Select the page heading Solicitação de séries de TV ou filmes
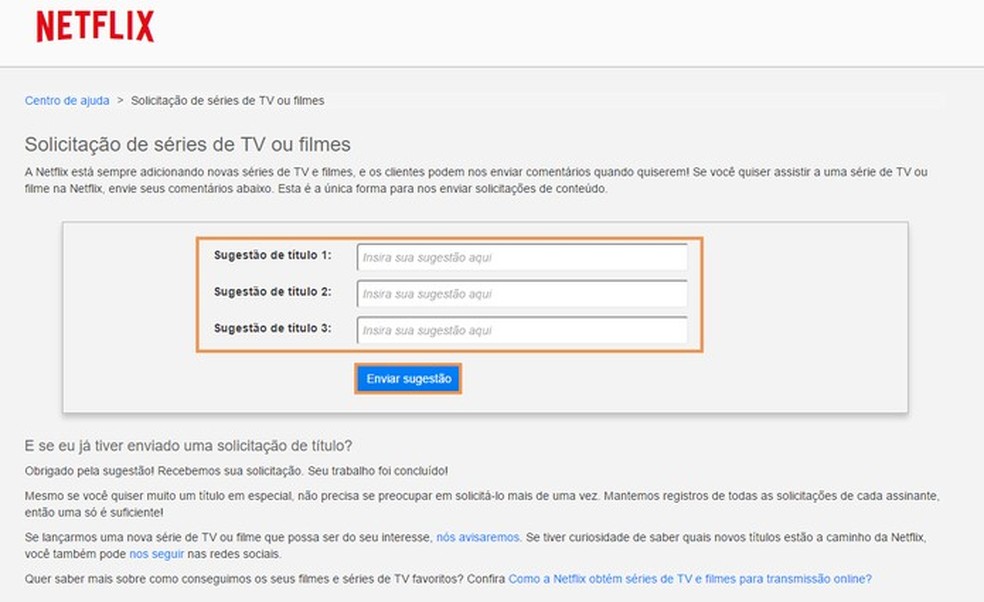This screenshot has height=602, width=984. (189, 144)
